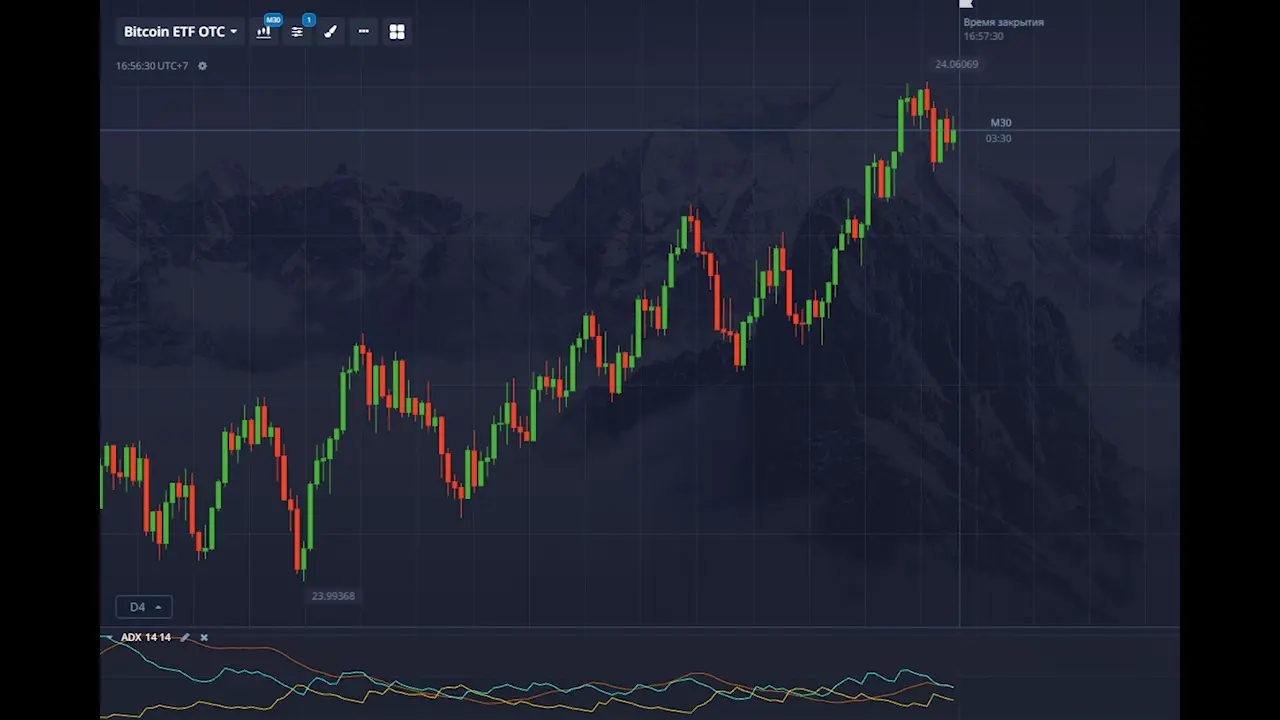Click the ADX 14 14 indicator label
This screenshot has width=1280, height=720.
point(145,637)
